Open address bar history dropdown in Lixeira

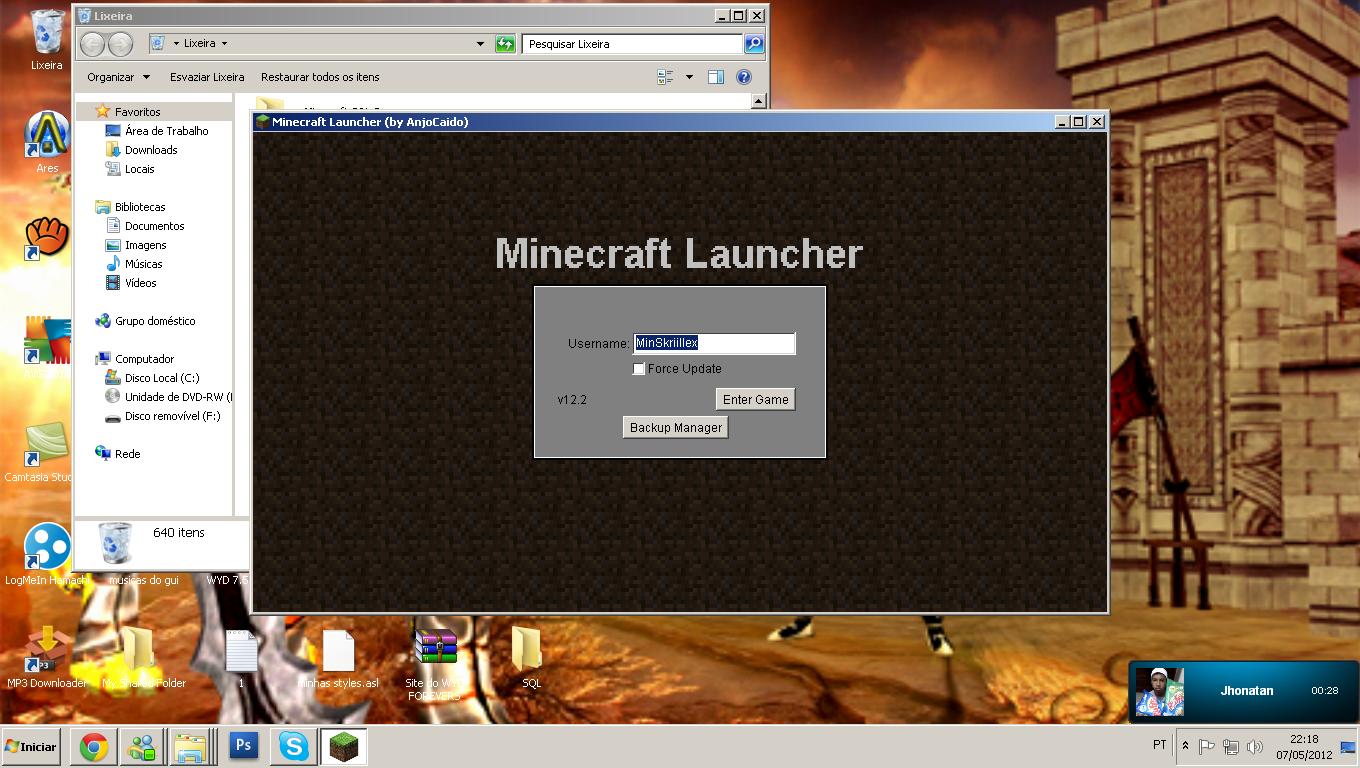pyautogui.click(x=480, y=44)
